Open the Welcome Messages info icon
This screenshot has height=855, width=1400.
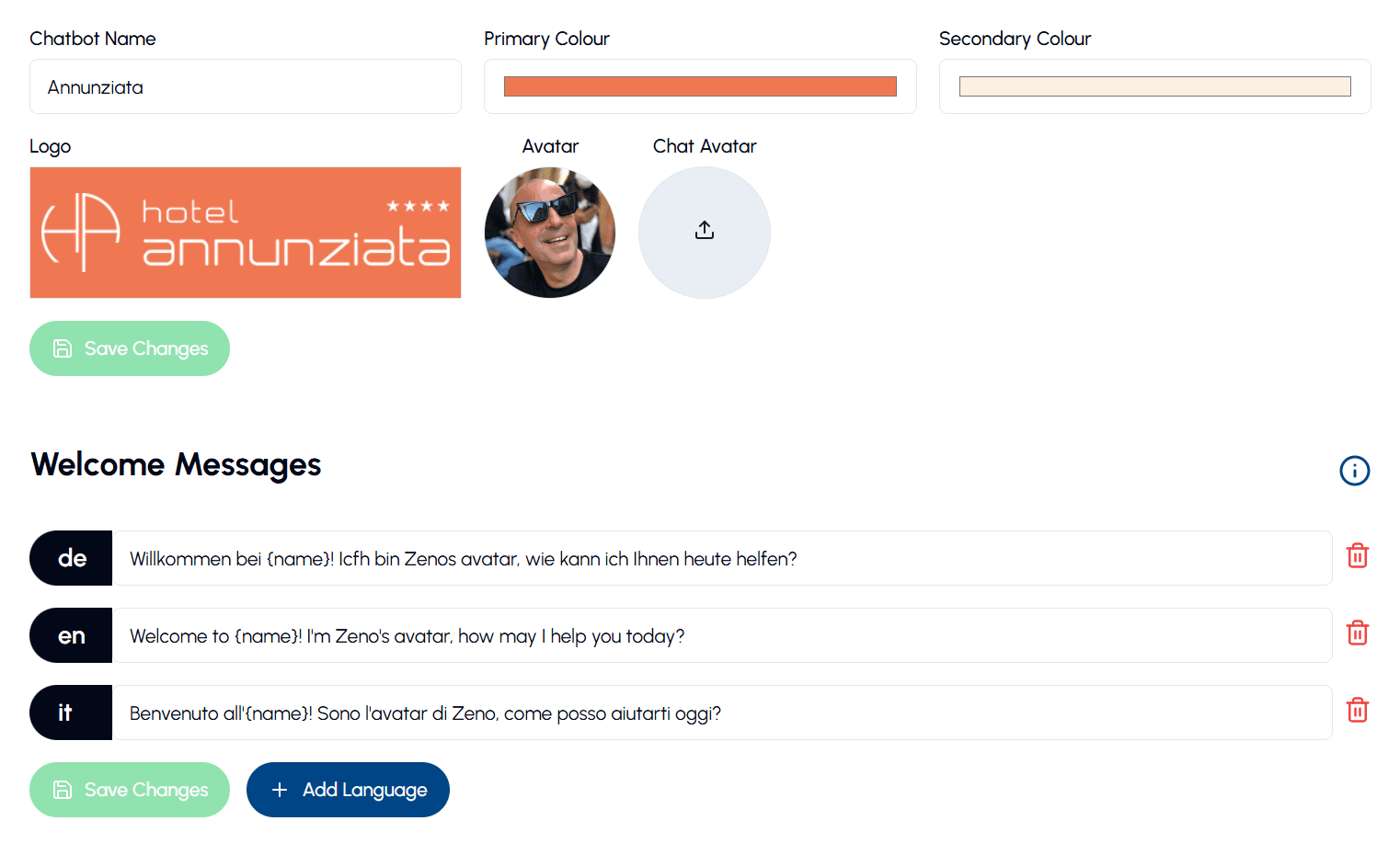coord(1354,471)
